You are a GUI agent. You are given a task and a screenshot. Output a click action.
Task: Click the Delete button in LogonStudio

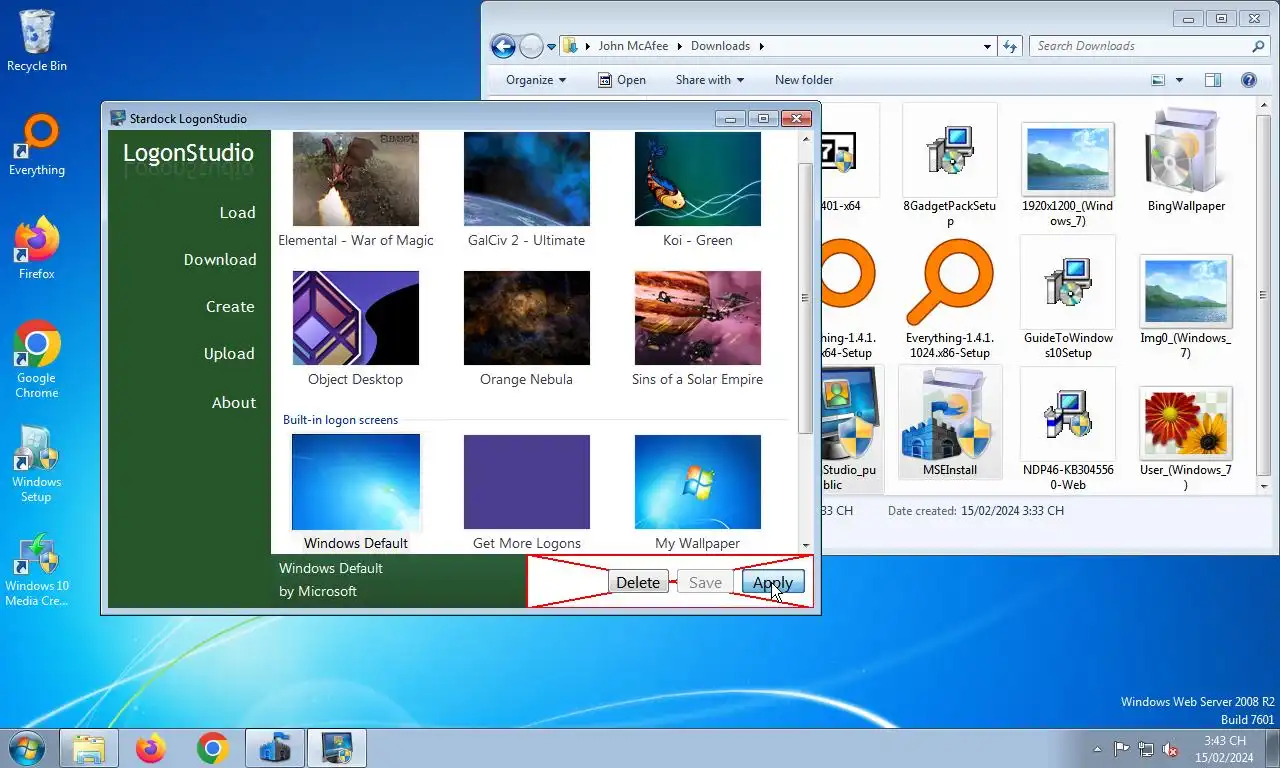tap(638, 582)
